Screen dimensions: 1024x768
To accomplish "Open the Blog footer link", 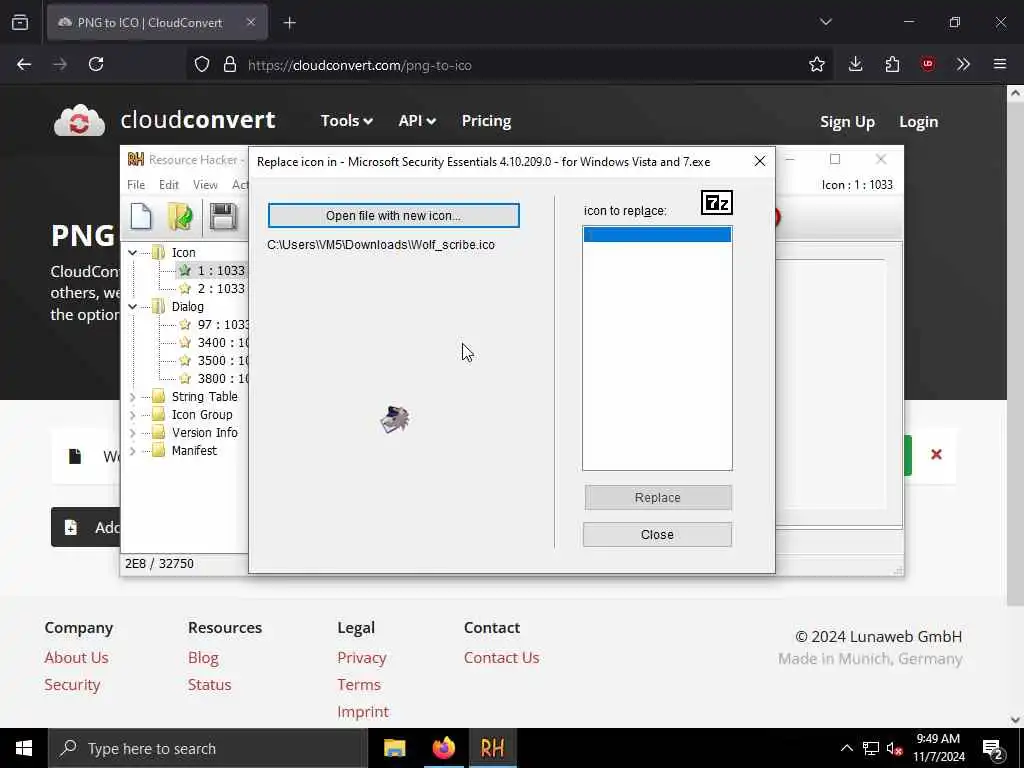I will pos(203,658).
